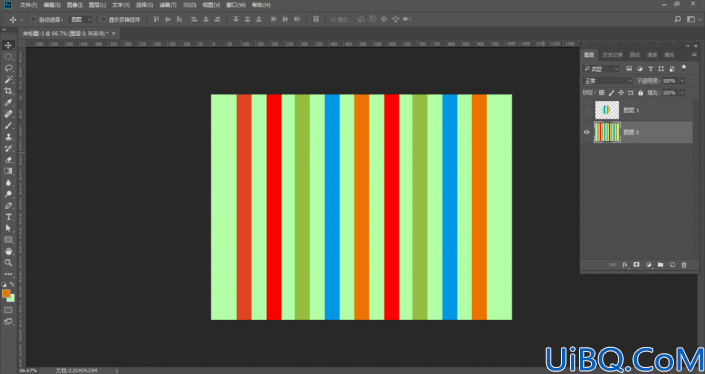This screenshot has height=374, width=705.
Task: Open the fill slider arrow
Action: tap(682, 93)
